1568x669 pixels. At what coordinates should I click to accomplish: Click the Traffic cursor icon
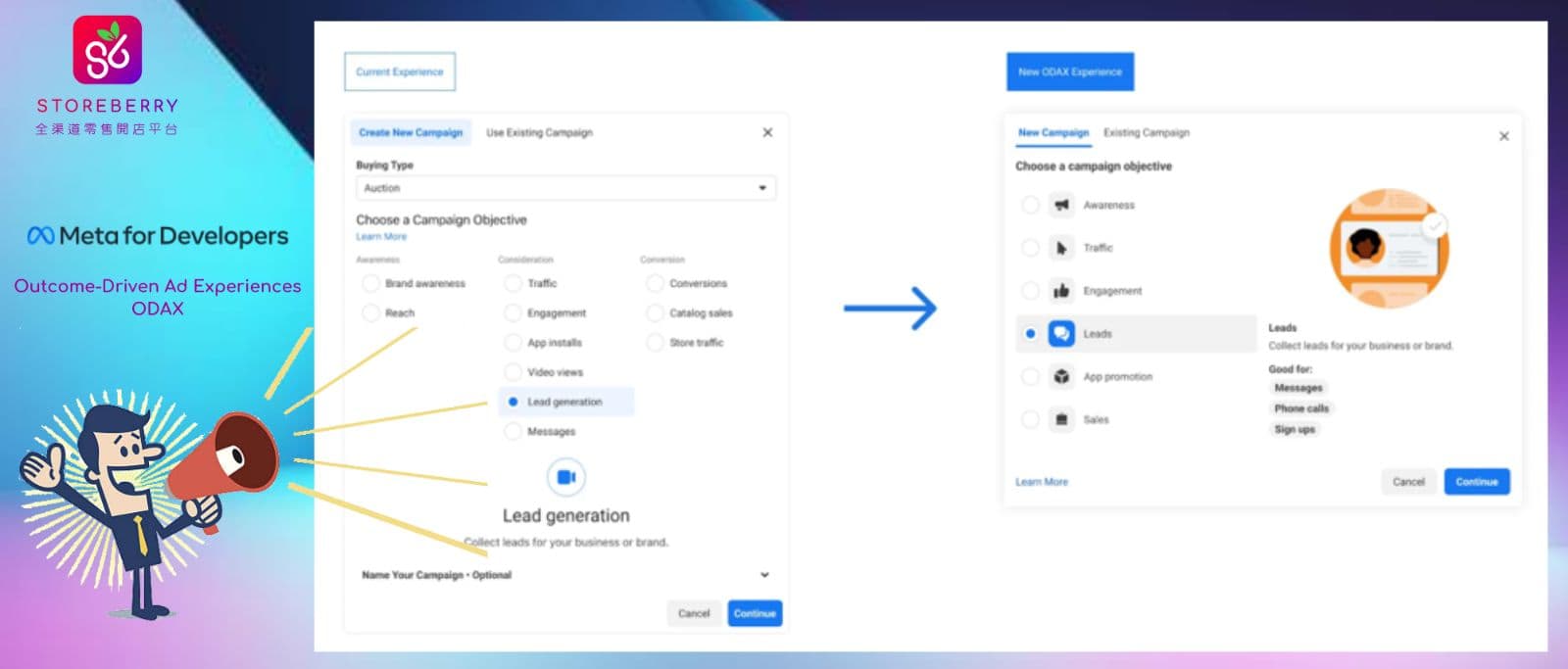pos(1061,248)
